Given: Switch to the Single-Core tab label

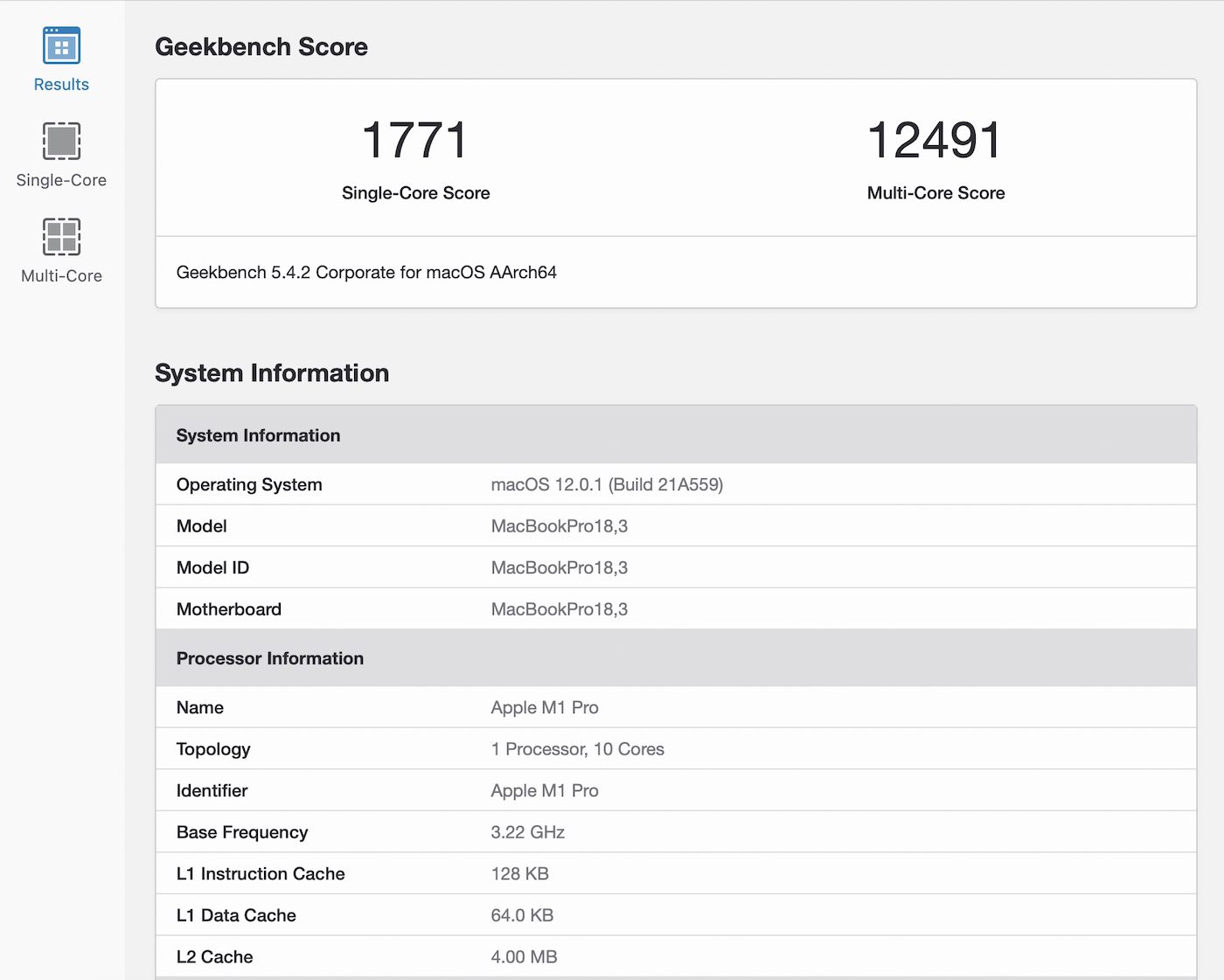Looking at the screenshot, I should [61, 180].
